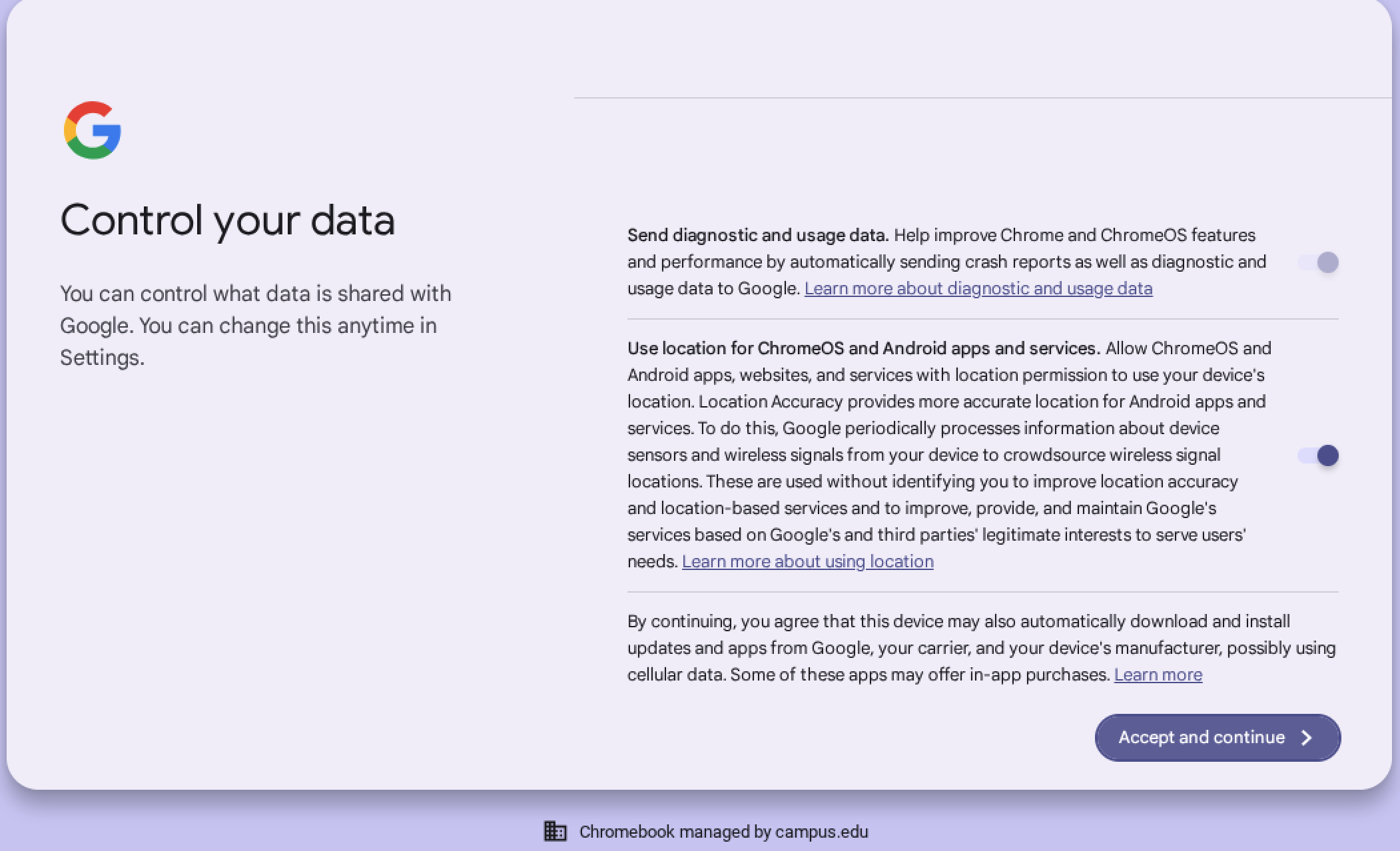Image resolution: width=1400 pixels, height=851 pixels.
Task: Click the Accept and continue button label
Action: (x=1201, y=737)
